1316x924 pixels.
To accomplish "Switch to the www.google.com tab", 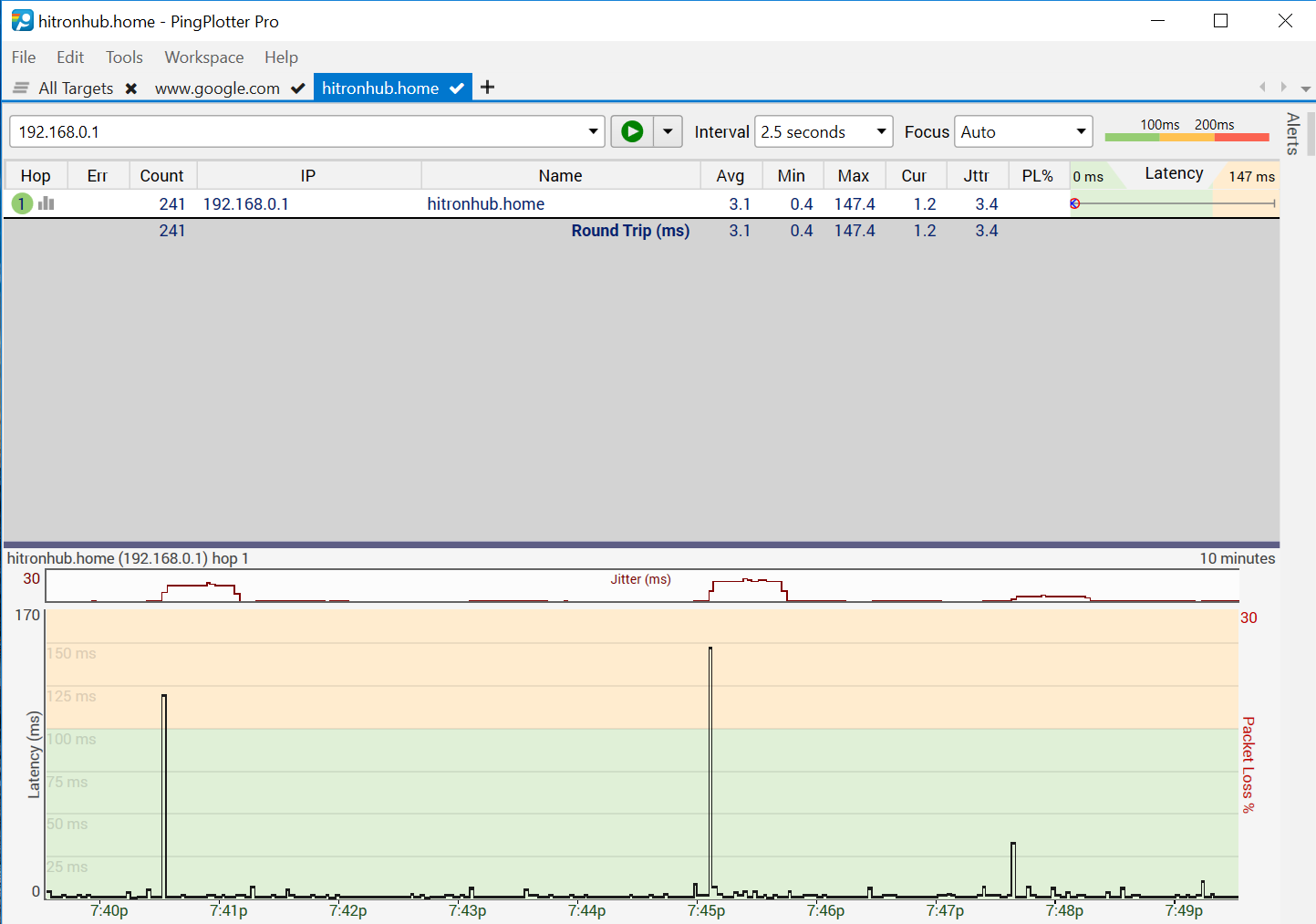I will [217, 88].
